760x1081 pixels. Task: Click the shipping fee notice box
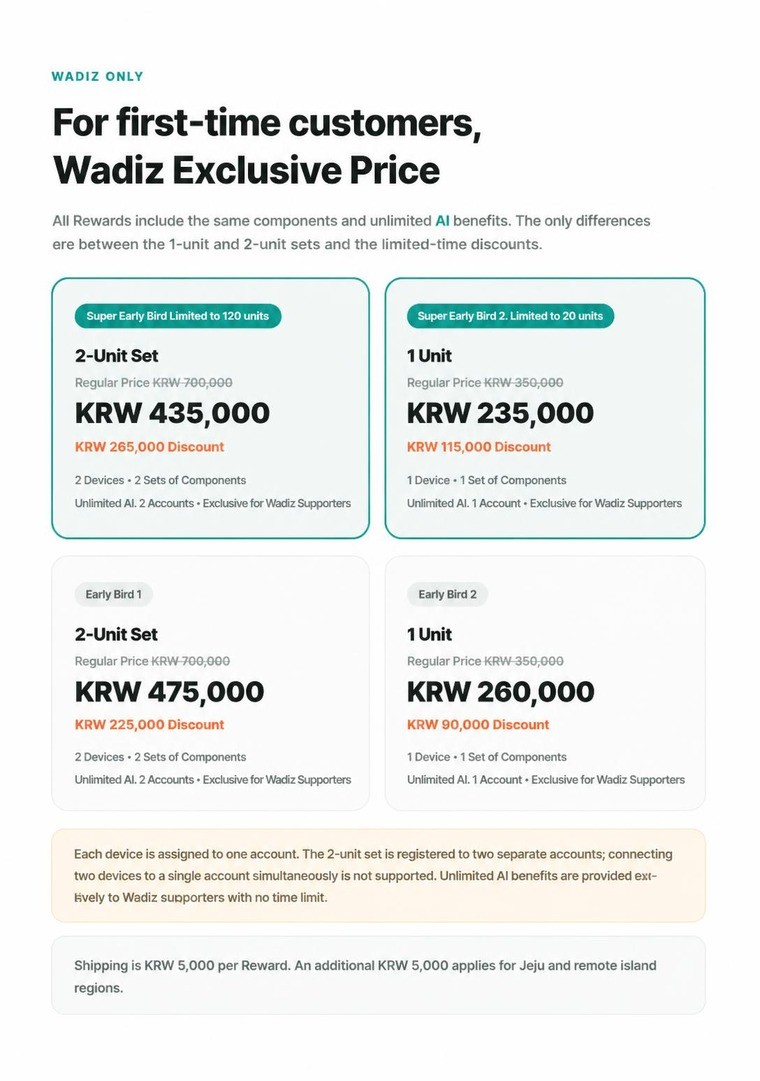(379, 976)
